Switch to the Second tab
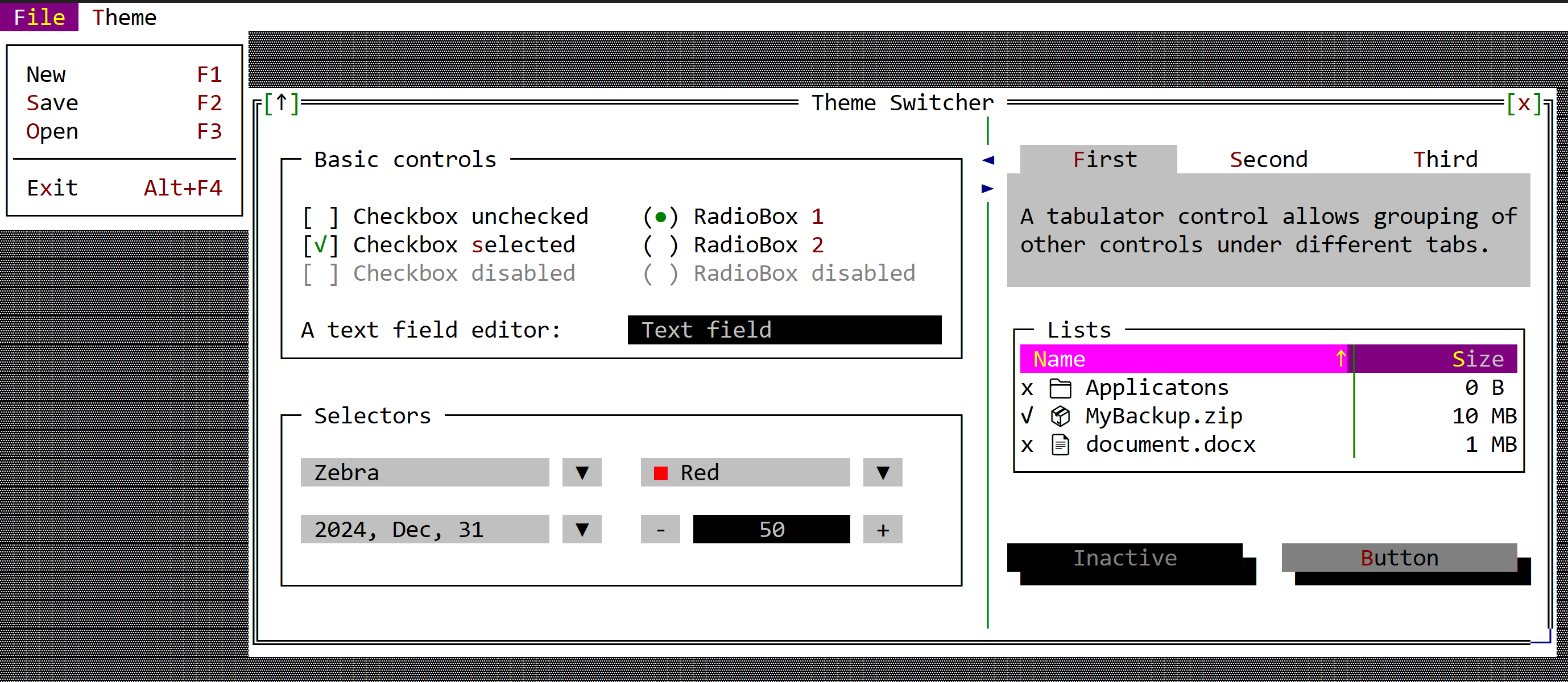This screenshot has width=1568, height=682. [x=1268, y=159]
